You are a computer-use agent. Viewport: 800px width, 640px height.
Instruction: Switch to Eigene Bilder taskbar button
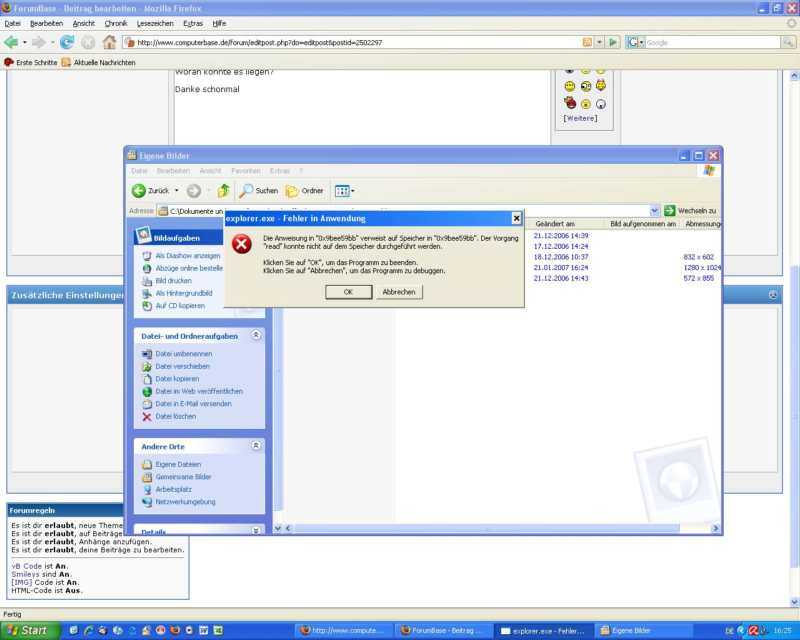click(x=644, y=631)
